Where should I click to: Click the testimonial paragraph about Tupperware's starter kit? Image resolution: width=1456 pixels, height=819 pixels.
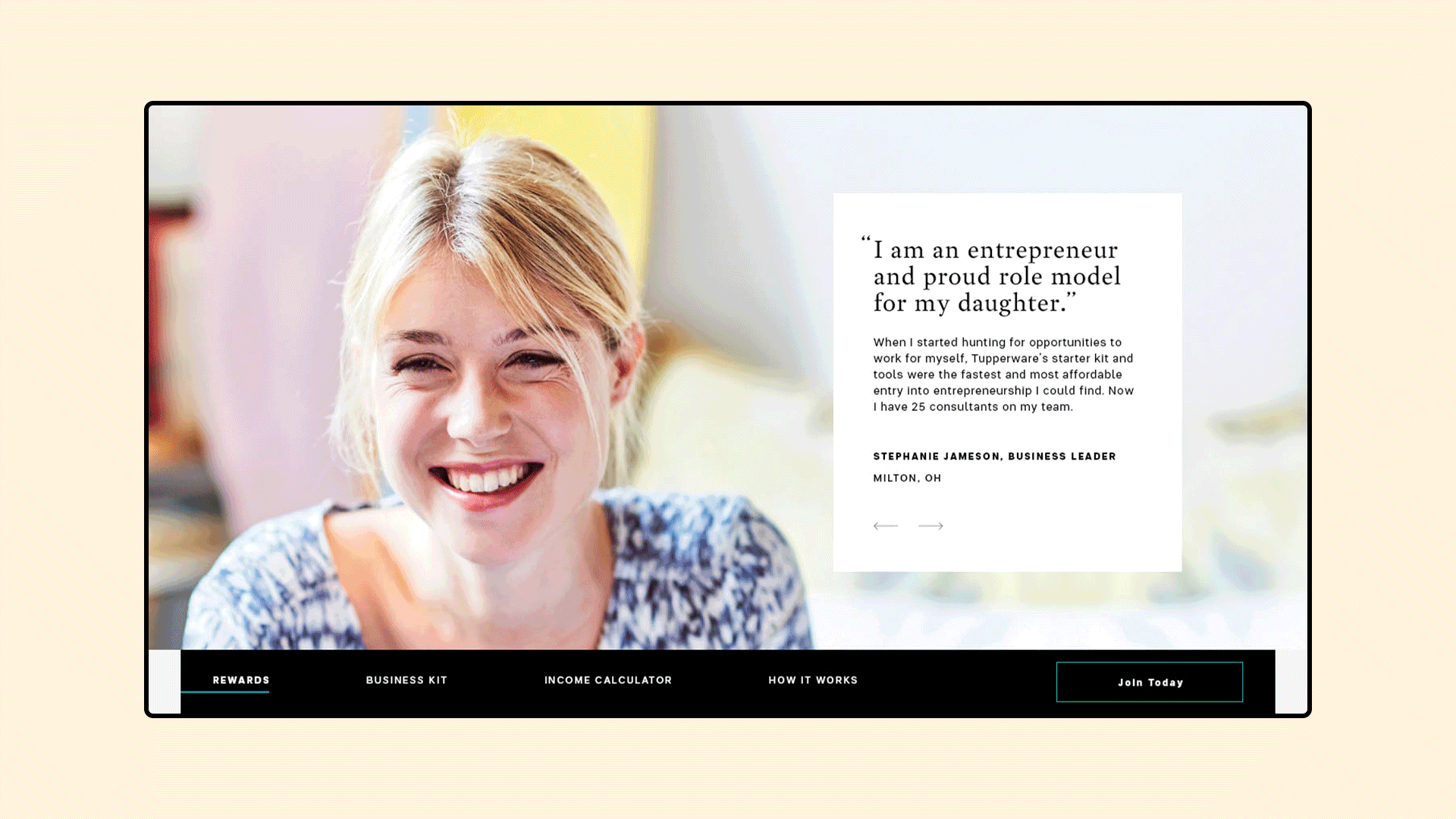pos(1003,375)
